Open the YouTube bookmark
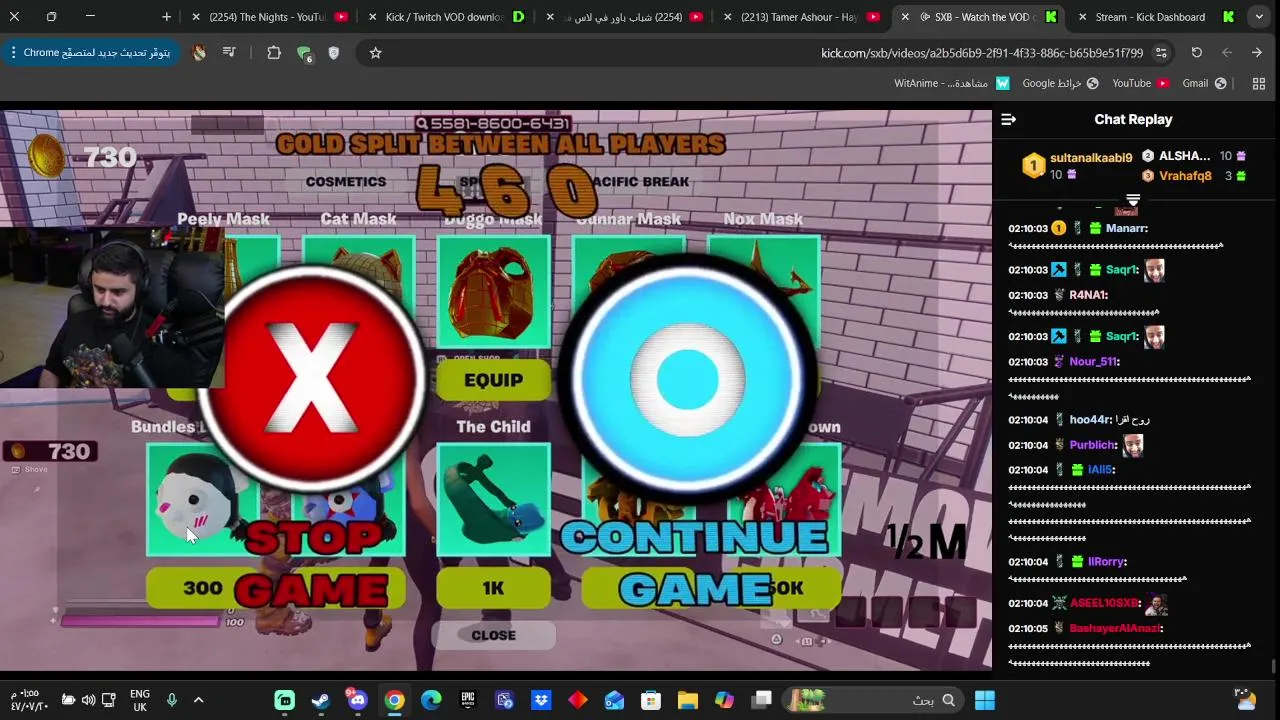Screen dimensions: 1280x720 pos(1140,84)
